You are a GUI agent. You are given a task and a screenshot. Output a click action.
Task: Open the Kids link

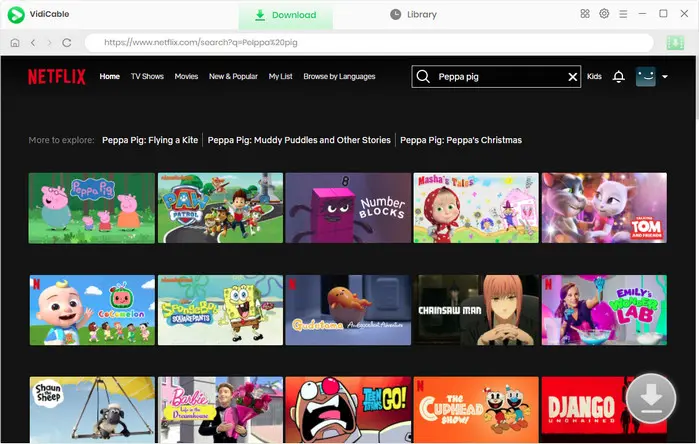pos(594,77)
